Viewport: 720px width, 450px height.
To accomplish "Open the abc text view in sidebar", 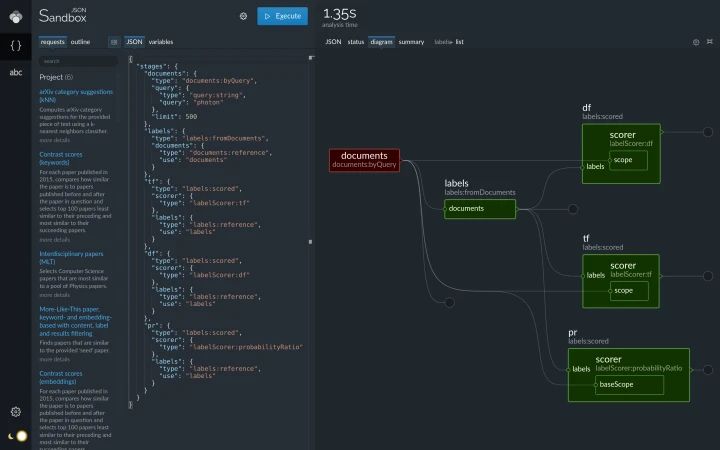I will pyautogui.click(x=16, y=72).
